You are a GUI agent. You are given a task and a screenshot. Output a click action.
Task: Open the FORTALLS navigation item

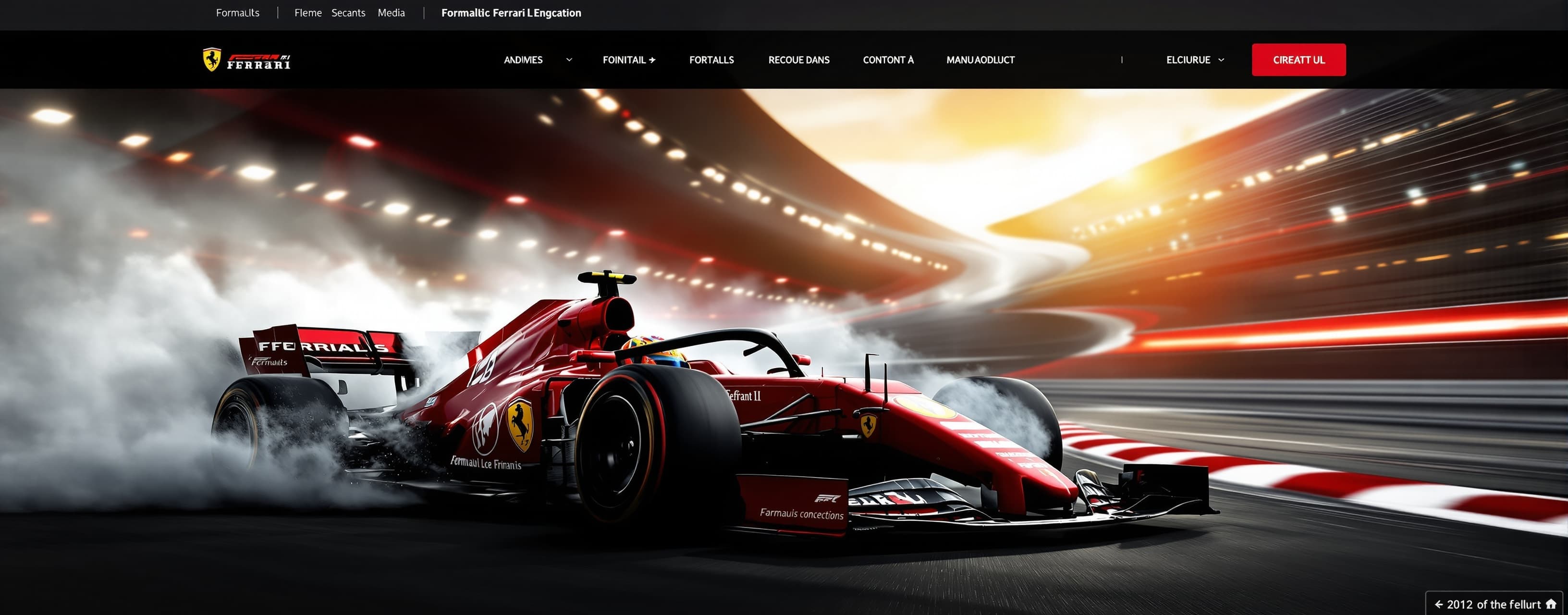coord(711,60)
